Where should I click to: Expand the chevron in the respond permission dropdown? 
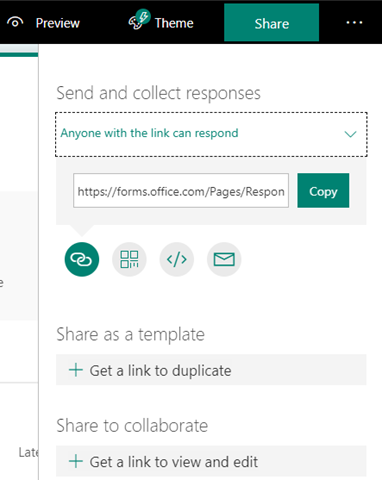350,134
